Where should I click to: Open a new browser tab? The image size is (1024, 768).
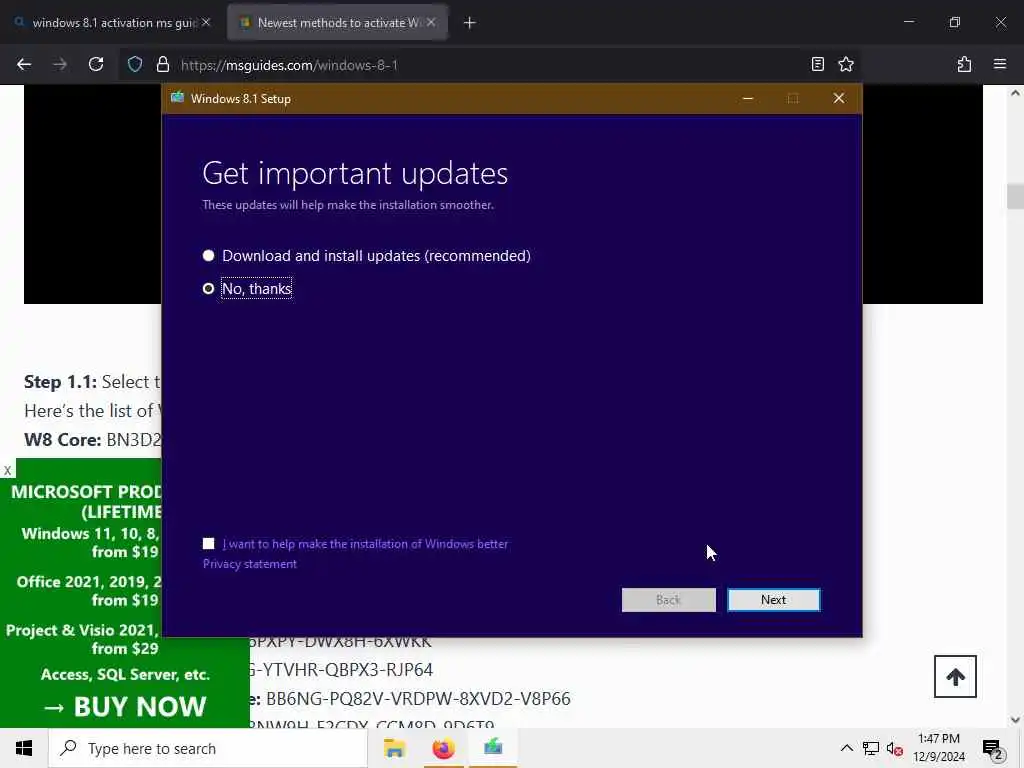click(x=470, y=23)
